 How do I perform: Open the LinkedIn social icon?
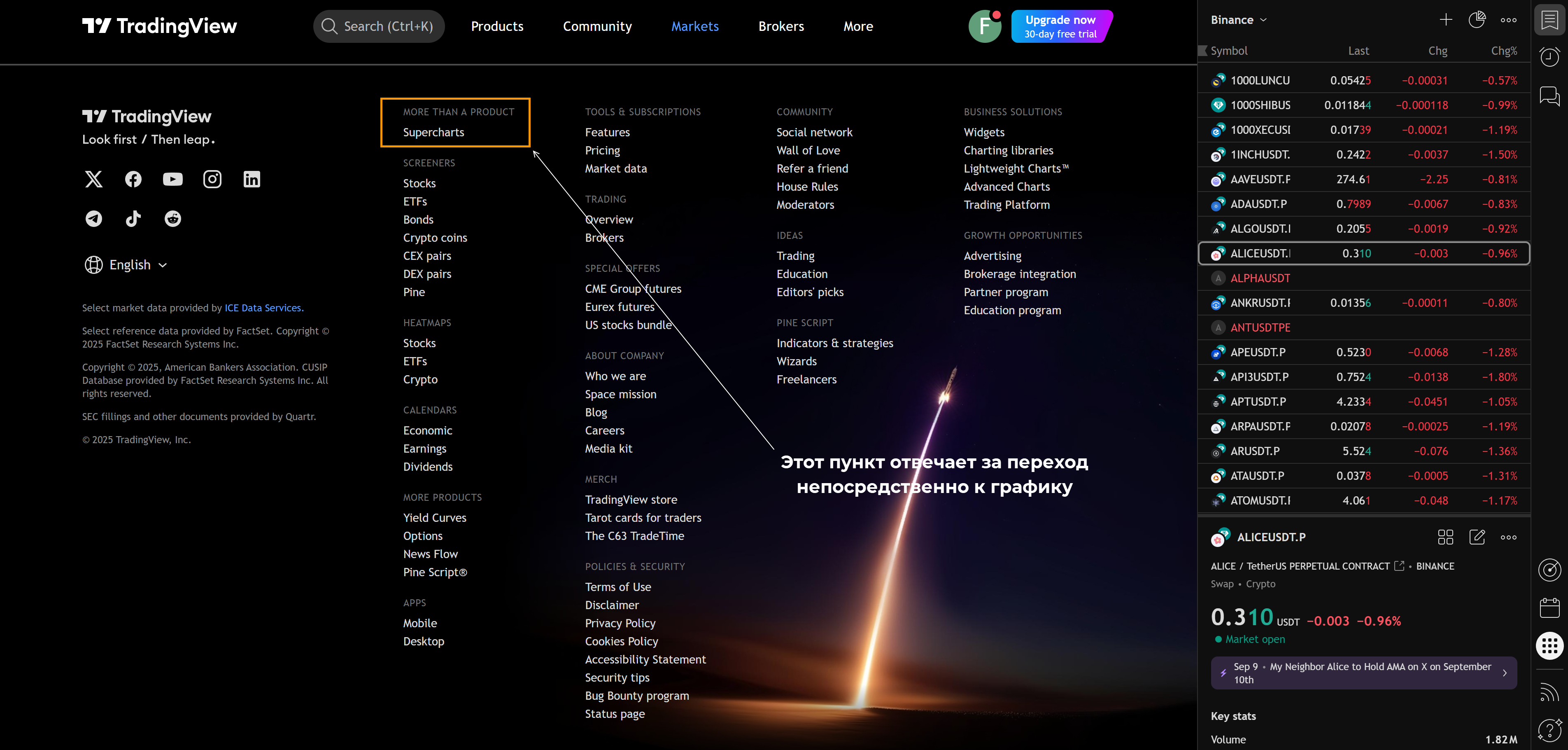point(252,179)
